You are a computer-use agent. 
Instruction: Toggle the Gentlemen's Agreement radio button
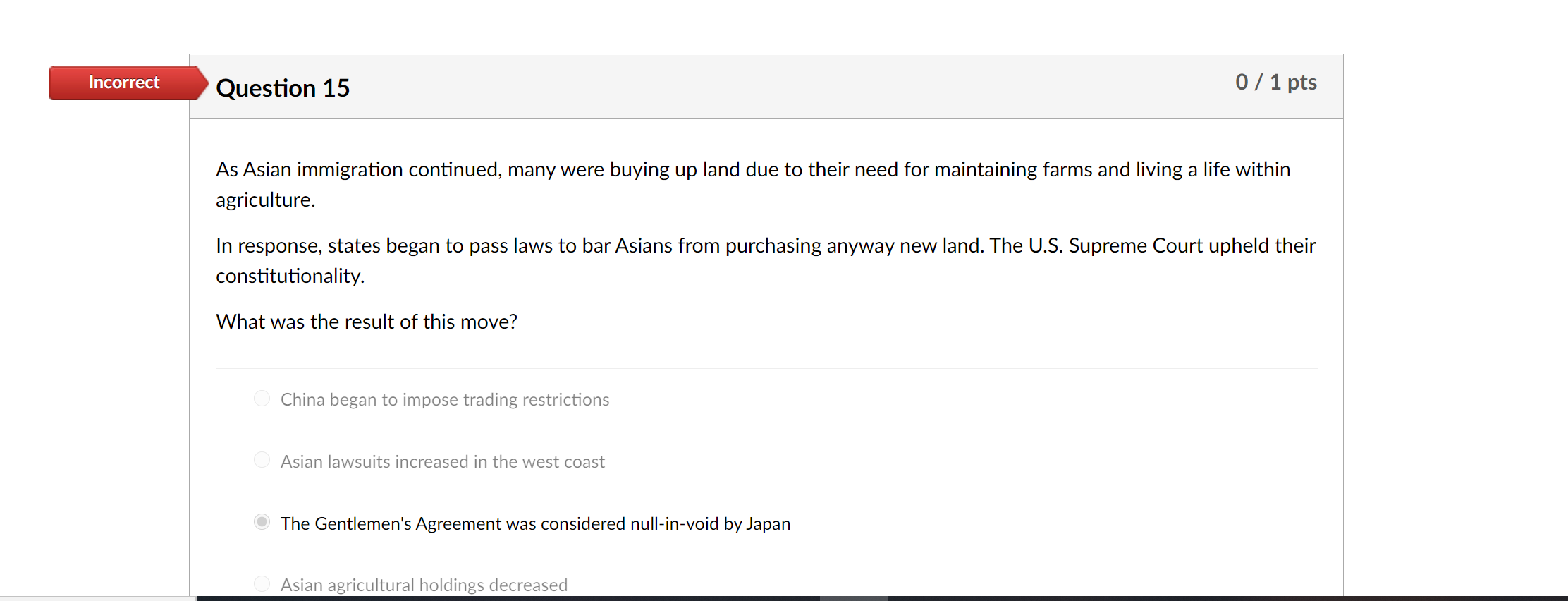tap(262, 522)
